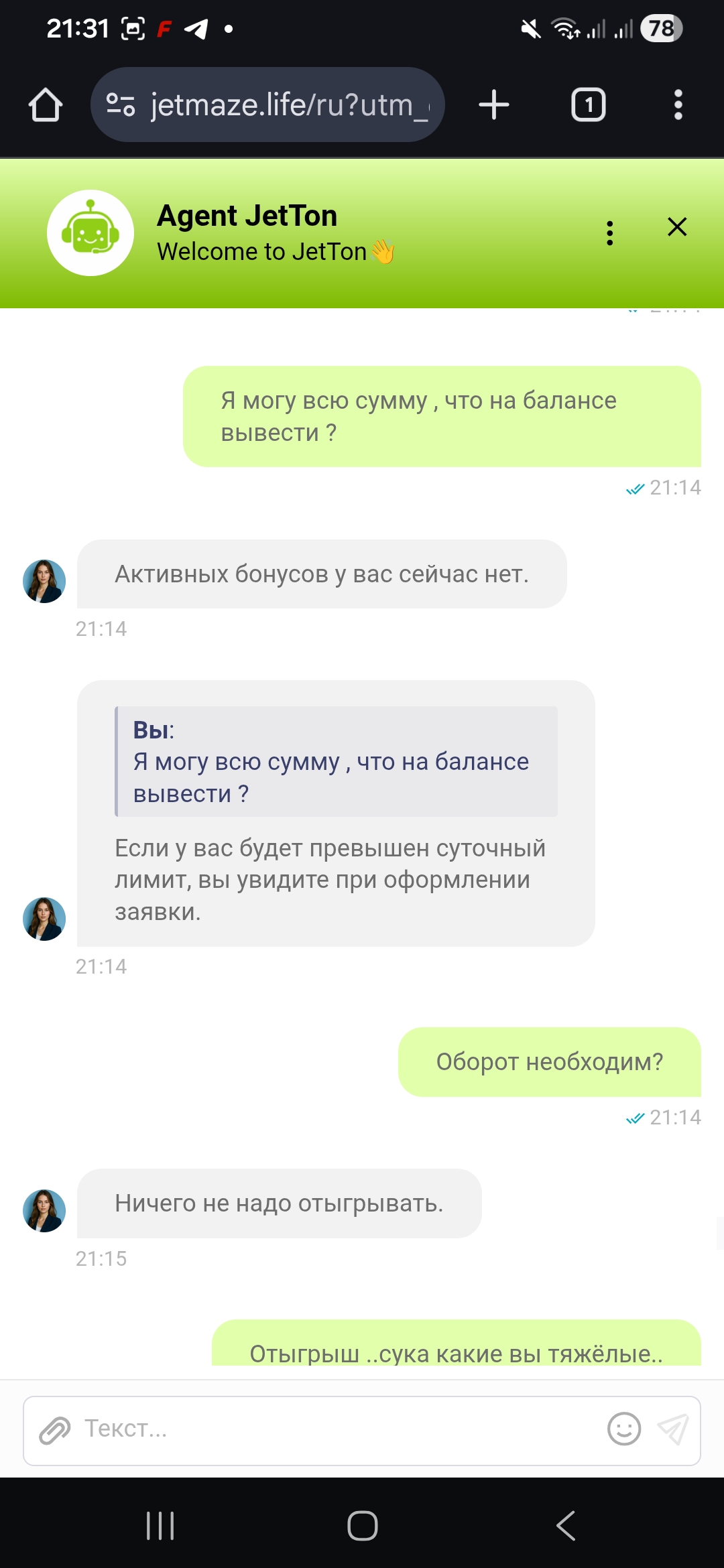Viewport: 724px width, 1568px height.
Task: Open a new tab with plus icon
Action: coord(494,105)
